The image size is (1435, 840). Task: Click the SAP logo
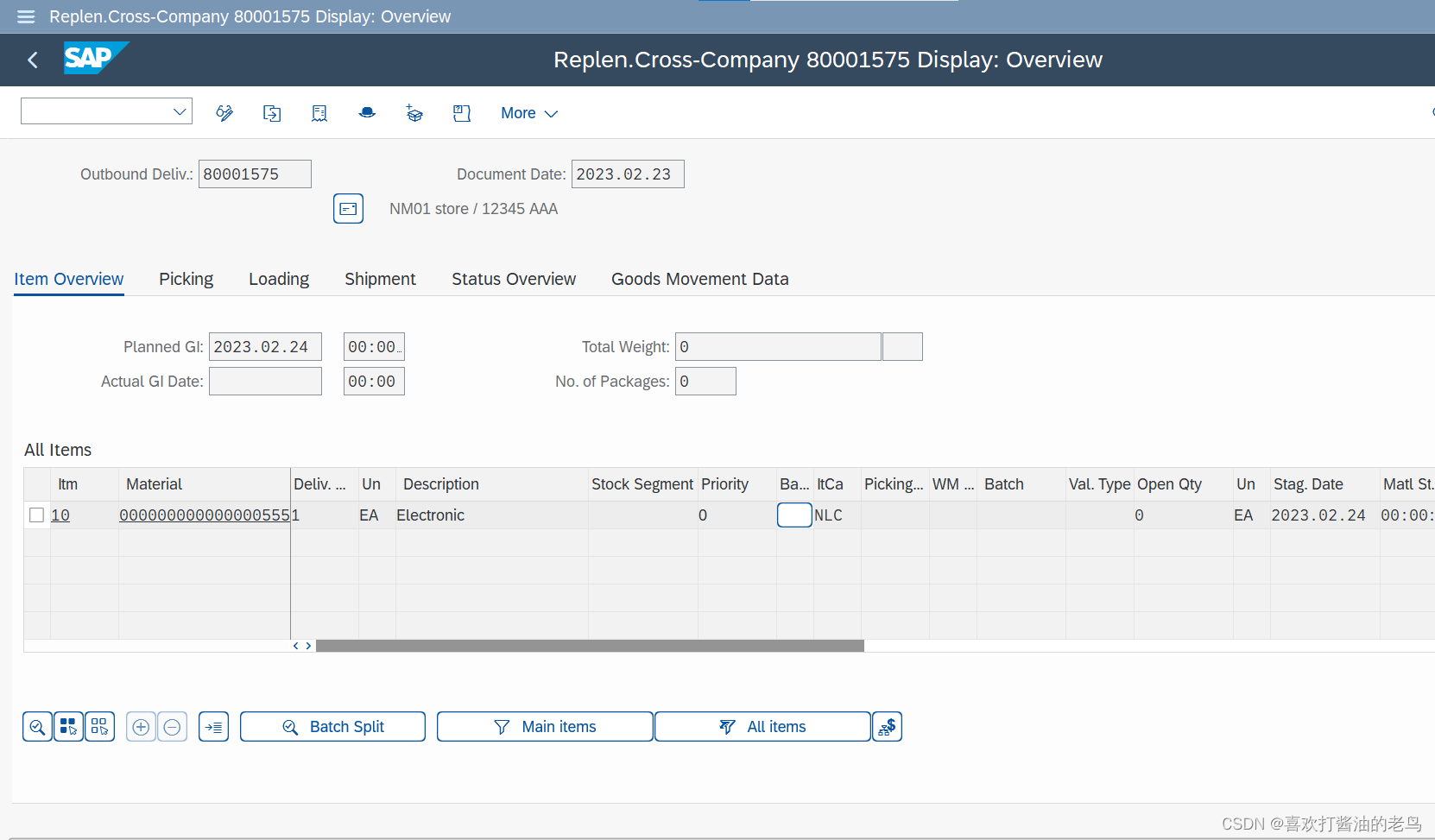tap(96, 58)
